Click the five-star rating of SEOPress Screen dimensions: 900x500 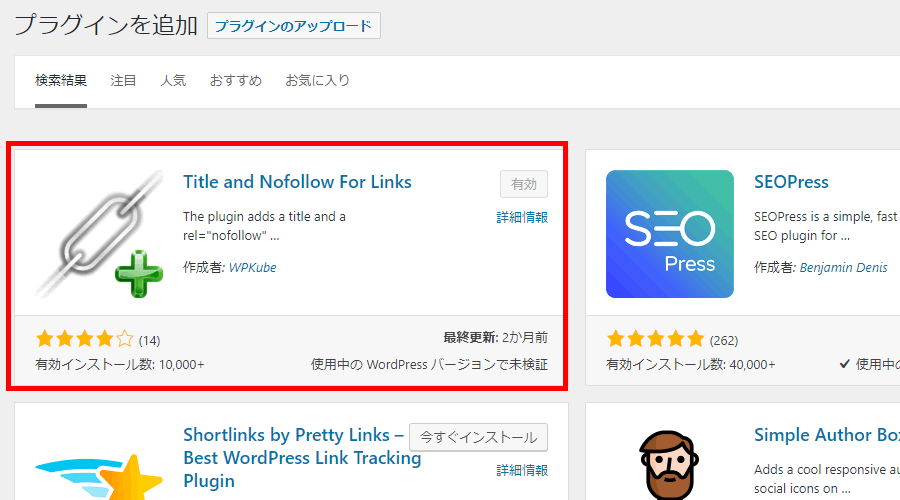coord(655,339)
